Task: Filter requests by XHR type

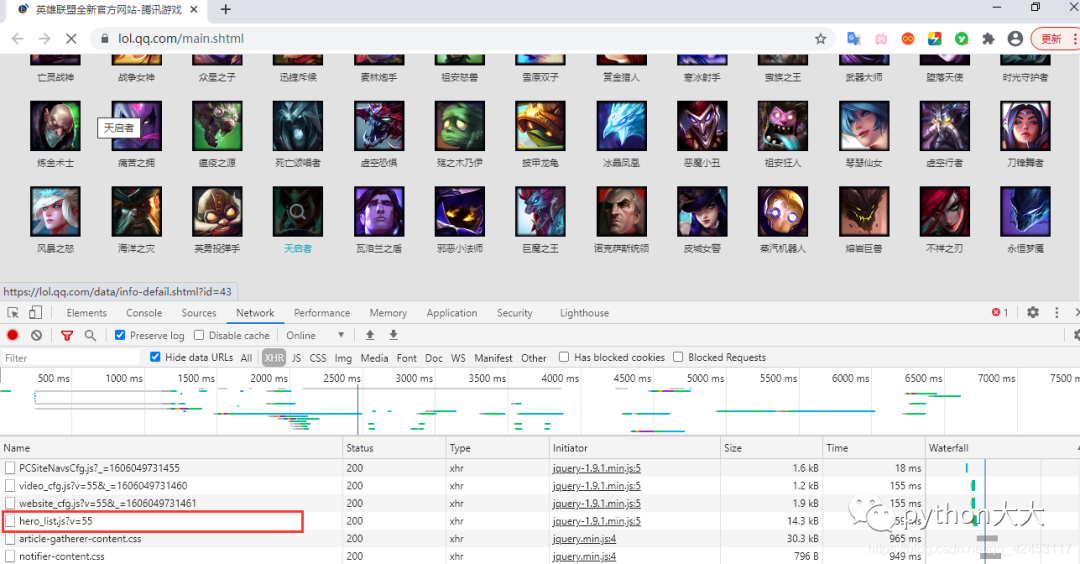Action: coord(273,357)
